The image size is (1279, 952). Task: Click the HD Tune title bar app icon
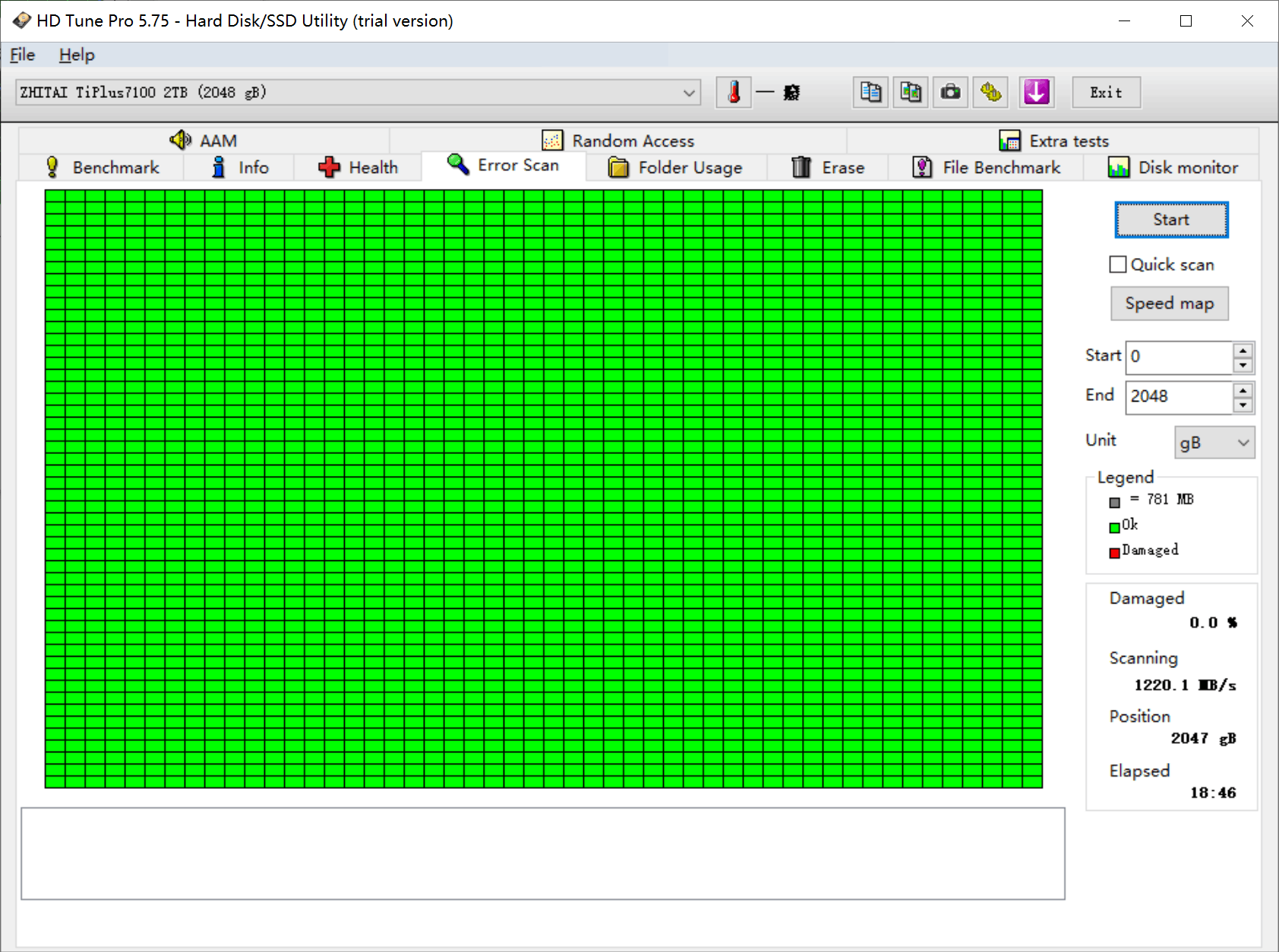point(21,20)
